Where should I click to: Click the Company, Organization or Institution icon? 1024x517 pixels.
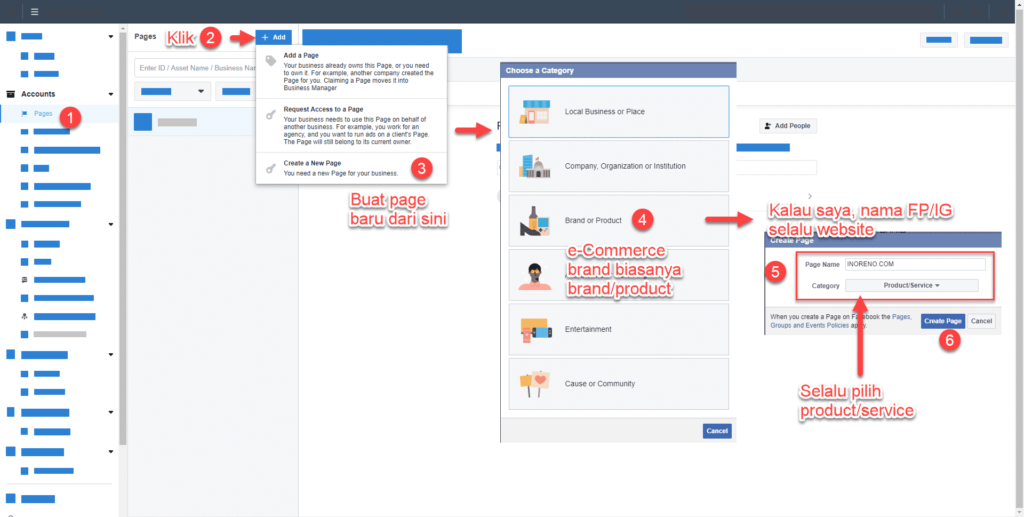point(534,166)
